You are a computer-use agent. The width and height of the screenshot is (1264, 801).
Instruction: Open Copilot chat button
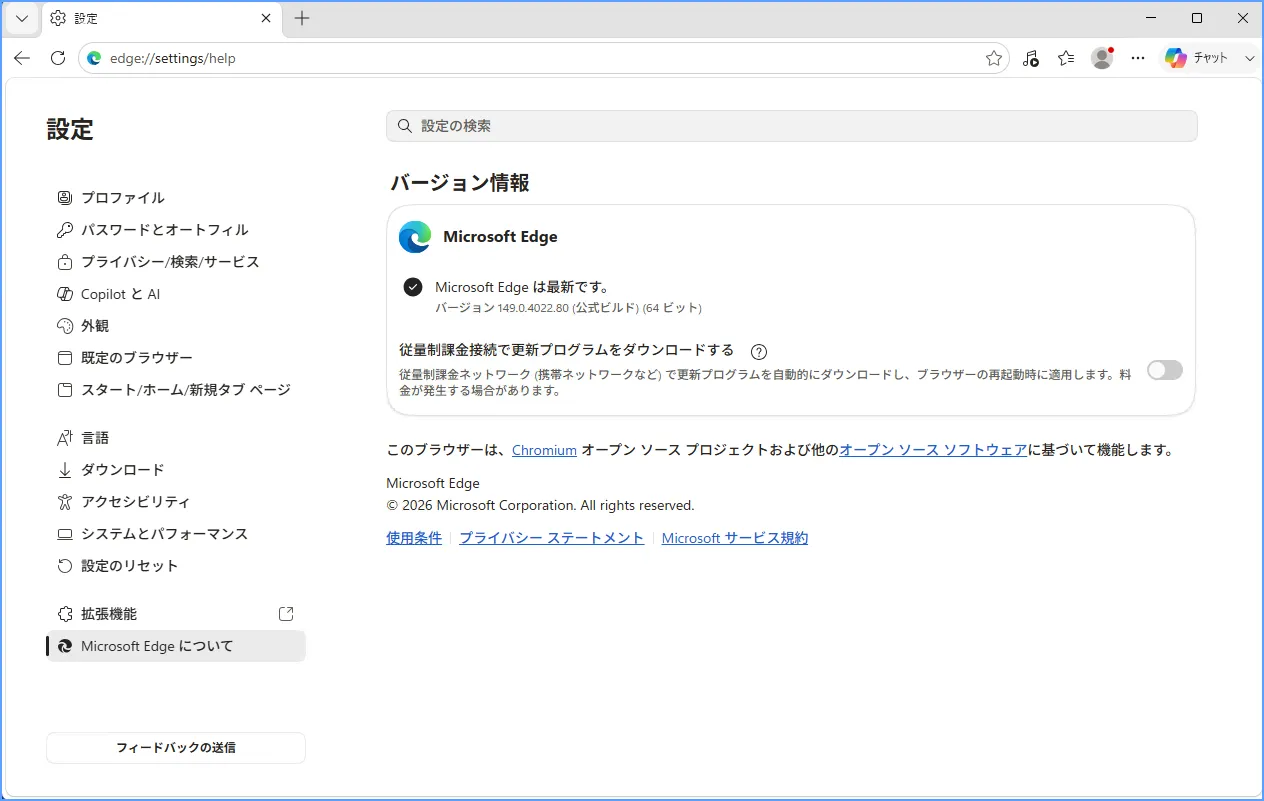coord(1197,58)
